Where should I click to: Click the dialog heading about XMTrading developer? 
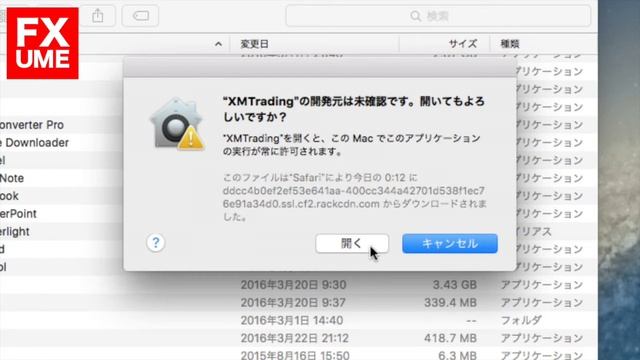(353, 109)
